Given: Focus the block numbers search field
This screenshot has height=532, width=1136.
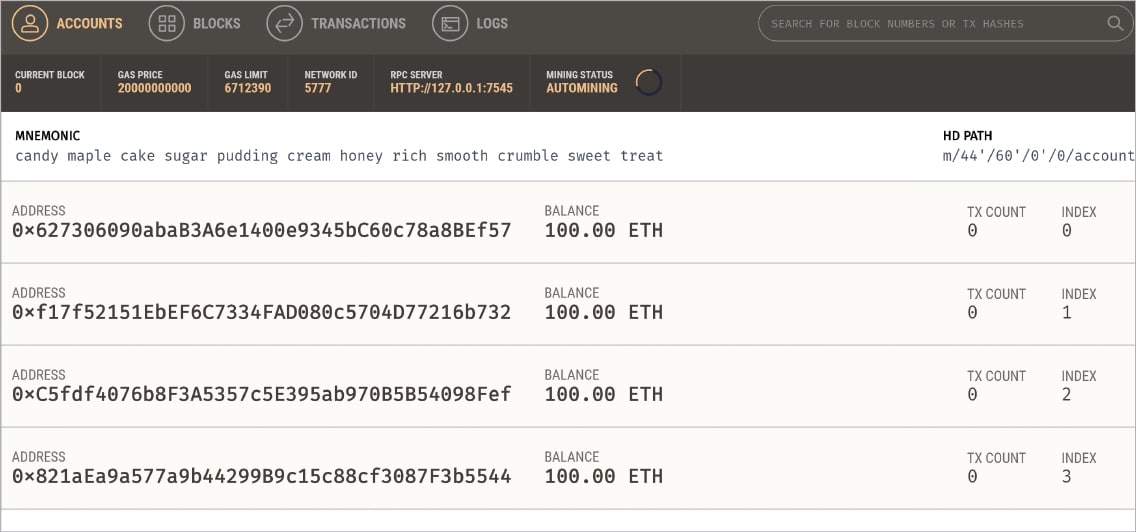Looking at the screenshot, I should pyautogui.click(x=930, y=23).
